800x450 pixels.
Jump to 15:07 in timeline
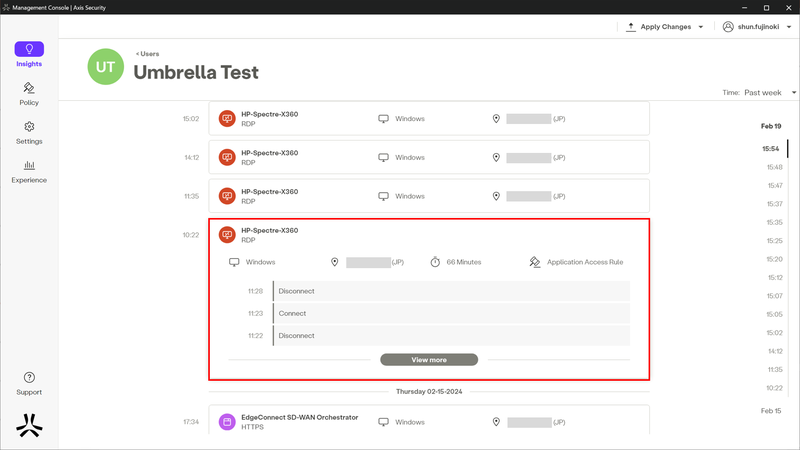[774, 296]
